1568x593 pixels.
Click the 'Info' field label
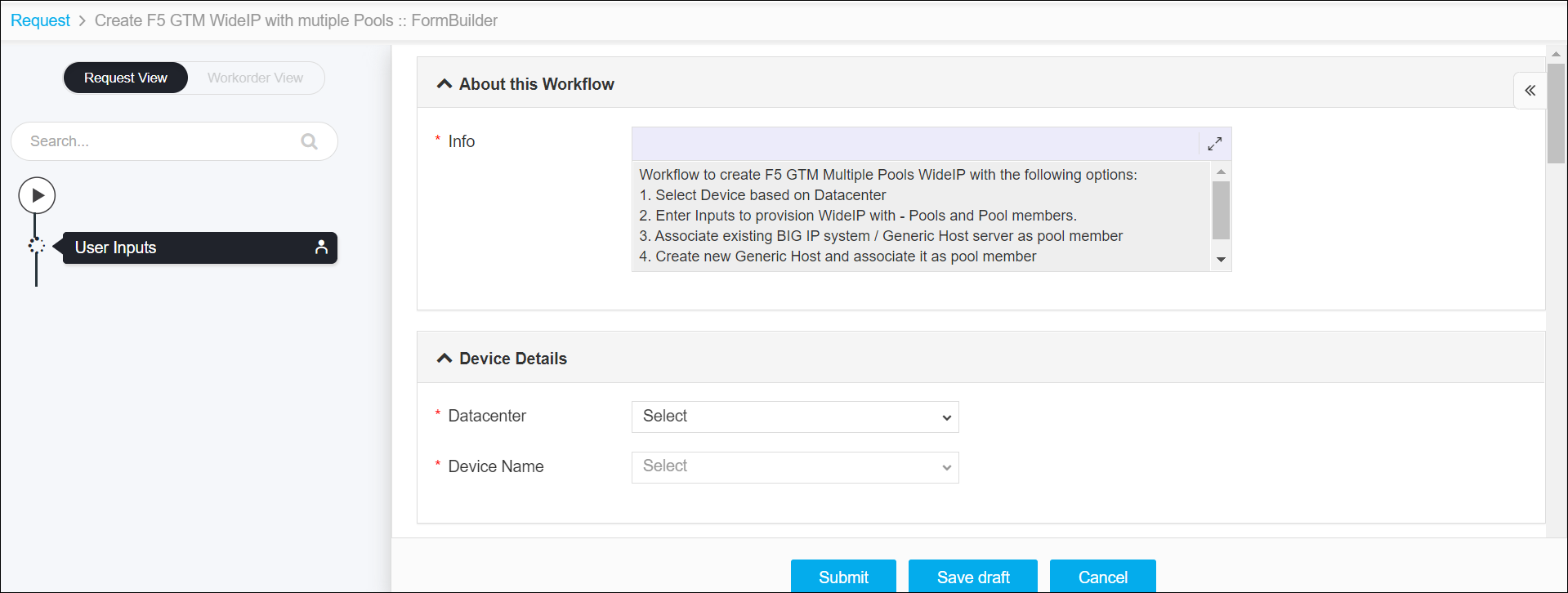click(461, 141)
